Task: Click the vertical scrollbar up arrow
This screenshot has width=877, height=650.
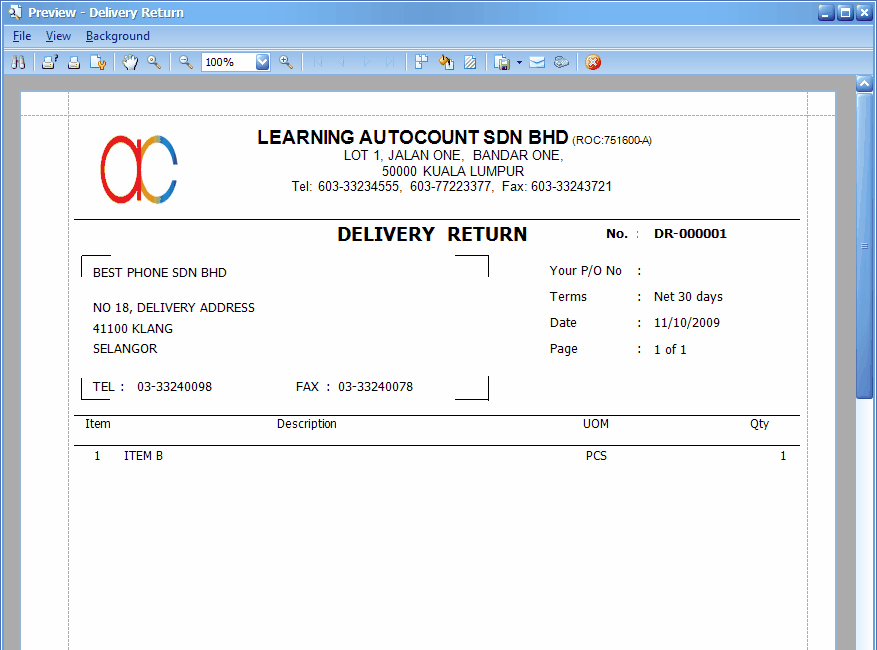Action: click(864, 84)
